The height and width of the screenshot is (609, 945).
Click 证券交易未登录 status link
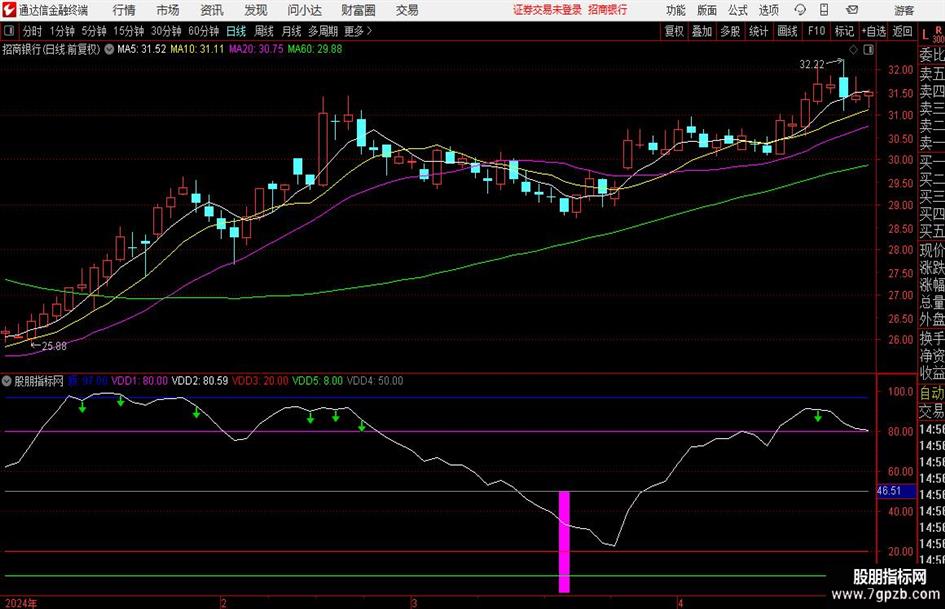tap(547, 10)
